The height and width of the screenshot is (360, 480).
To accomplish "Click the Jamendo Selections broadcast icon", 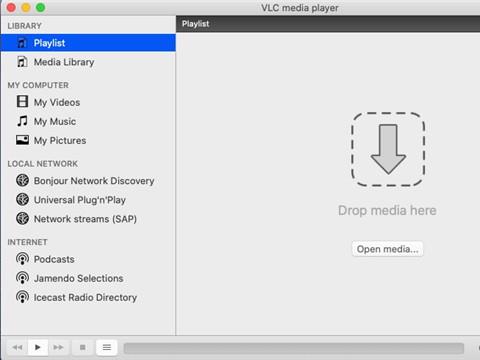I will click(22, 278).
